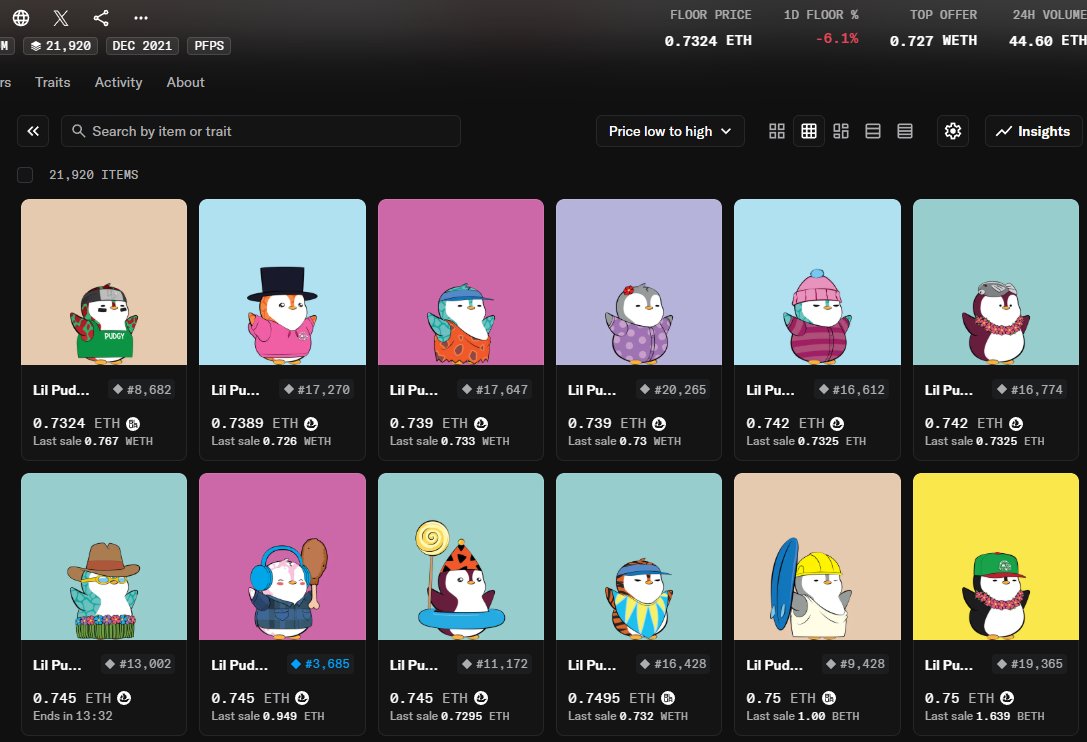Click 'Last sale 0.949 ETH' text
1087x742 pixels.
point(268,716)
